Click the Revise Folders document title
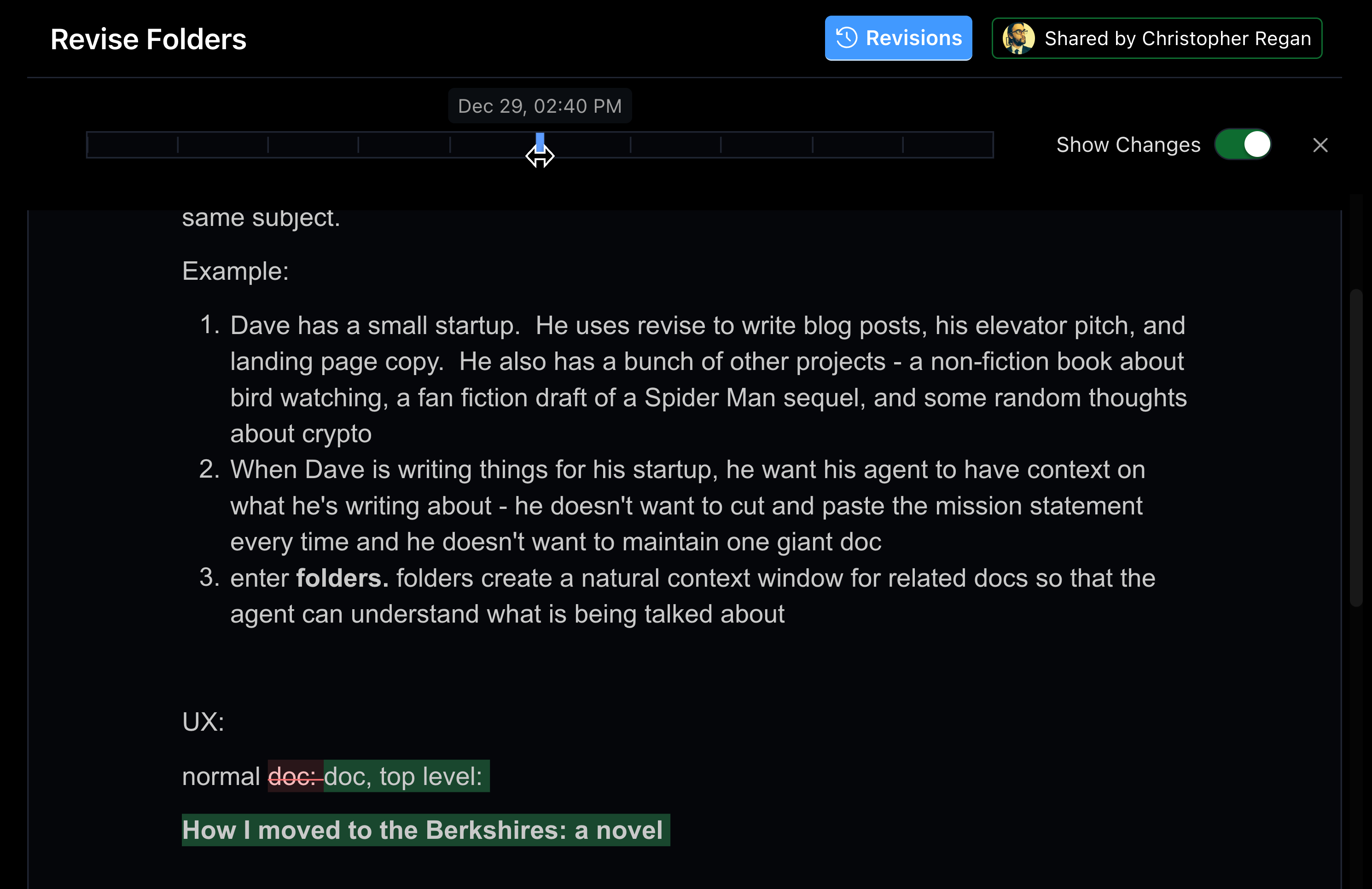 click(148, 39)
